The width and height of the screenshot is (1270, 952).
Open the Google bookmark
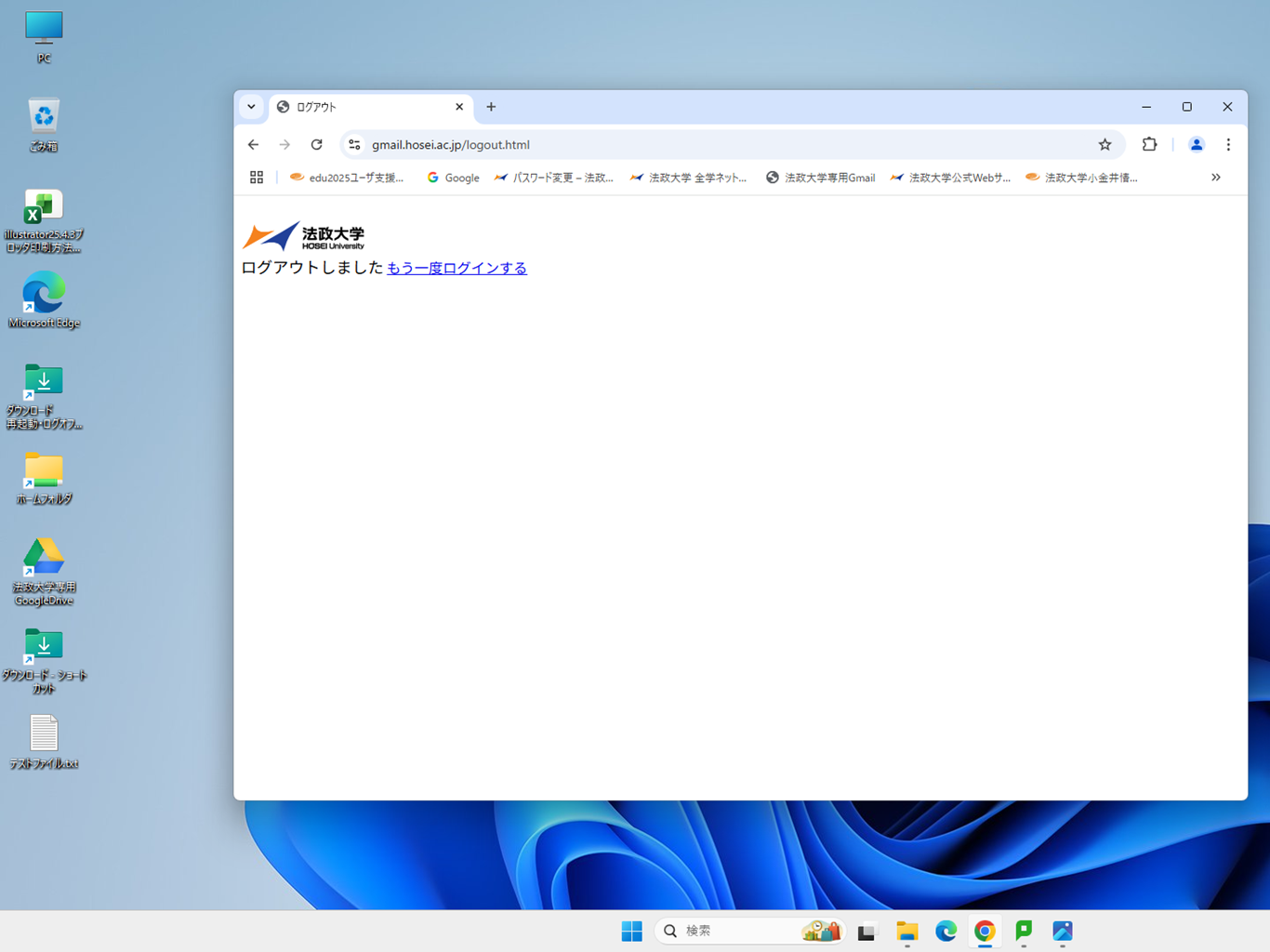453,178
